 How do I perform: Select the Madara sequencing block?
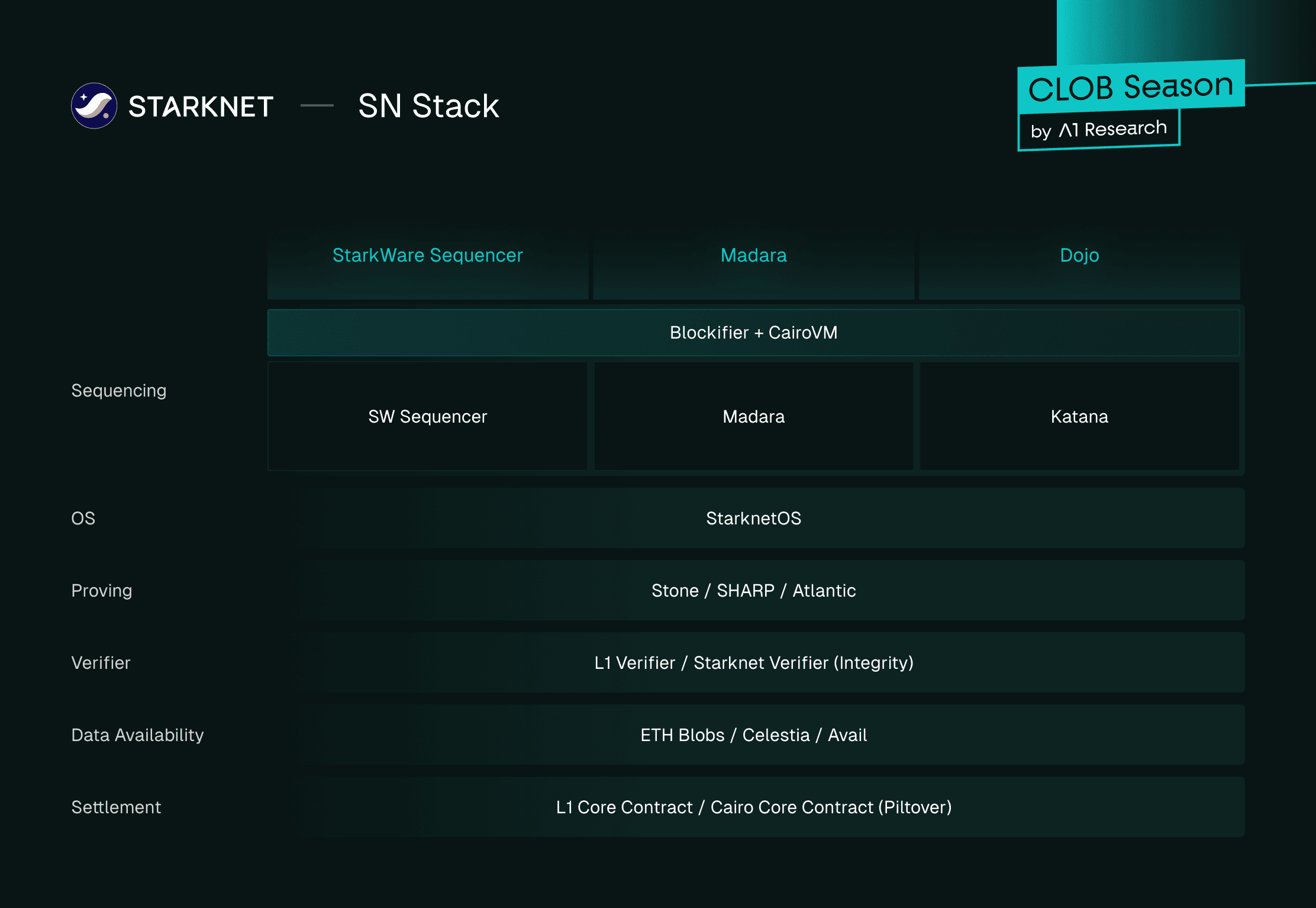pyautogui.click(x=753, y=416)
